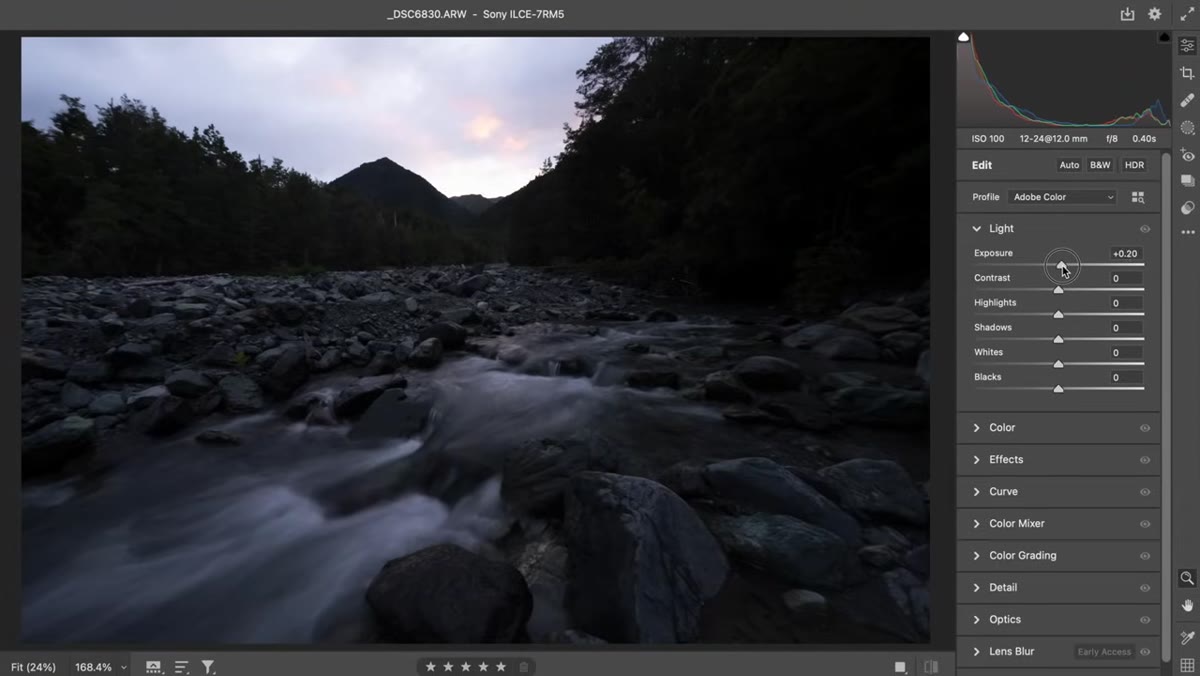Select the Crop tool
The width and height of the screenshot is (1200, 676).
[1187, 73]
